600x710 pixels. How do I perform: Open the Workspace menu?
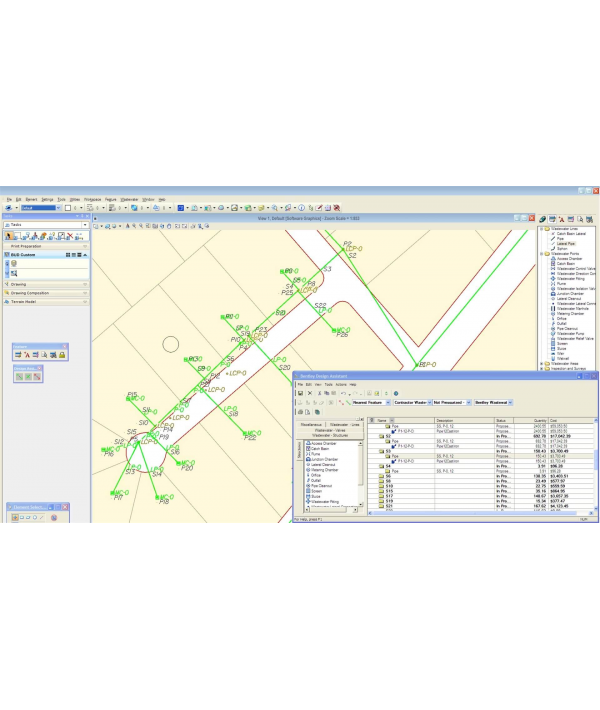(93, 199)
